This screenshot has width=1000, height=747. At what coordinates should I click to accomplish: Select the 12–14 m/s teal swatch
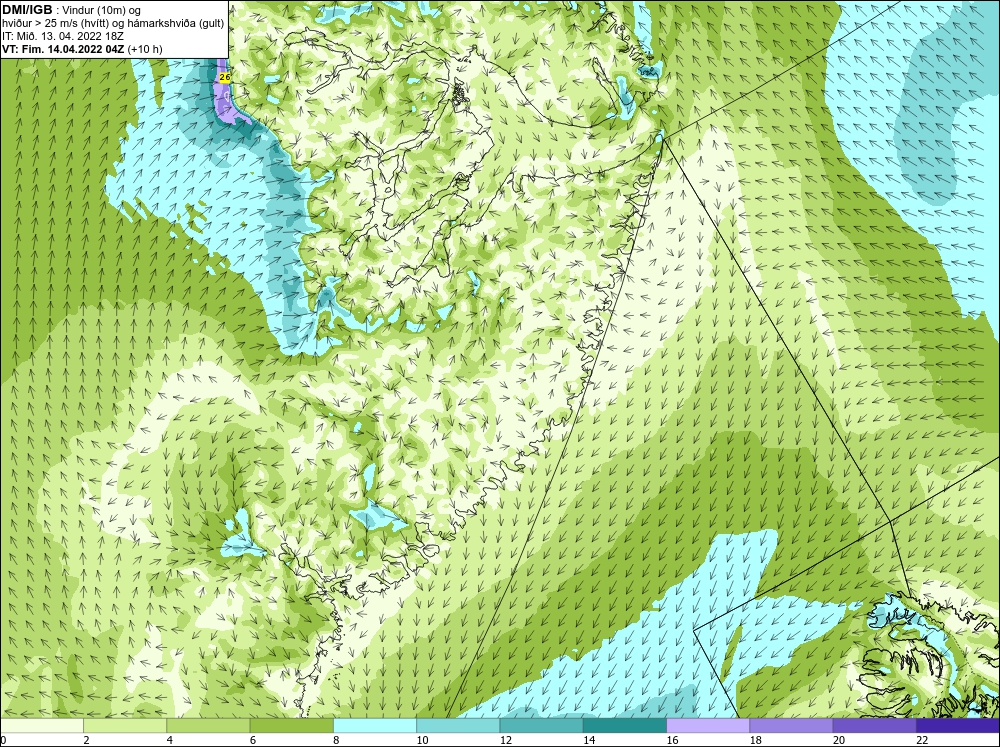541,726
